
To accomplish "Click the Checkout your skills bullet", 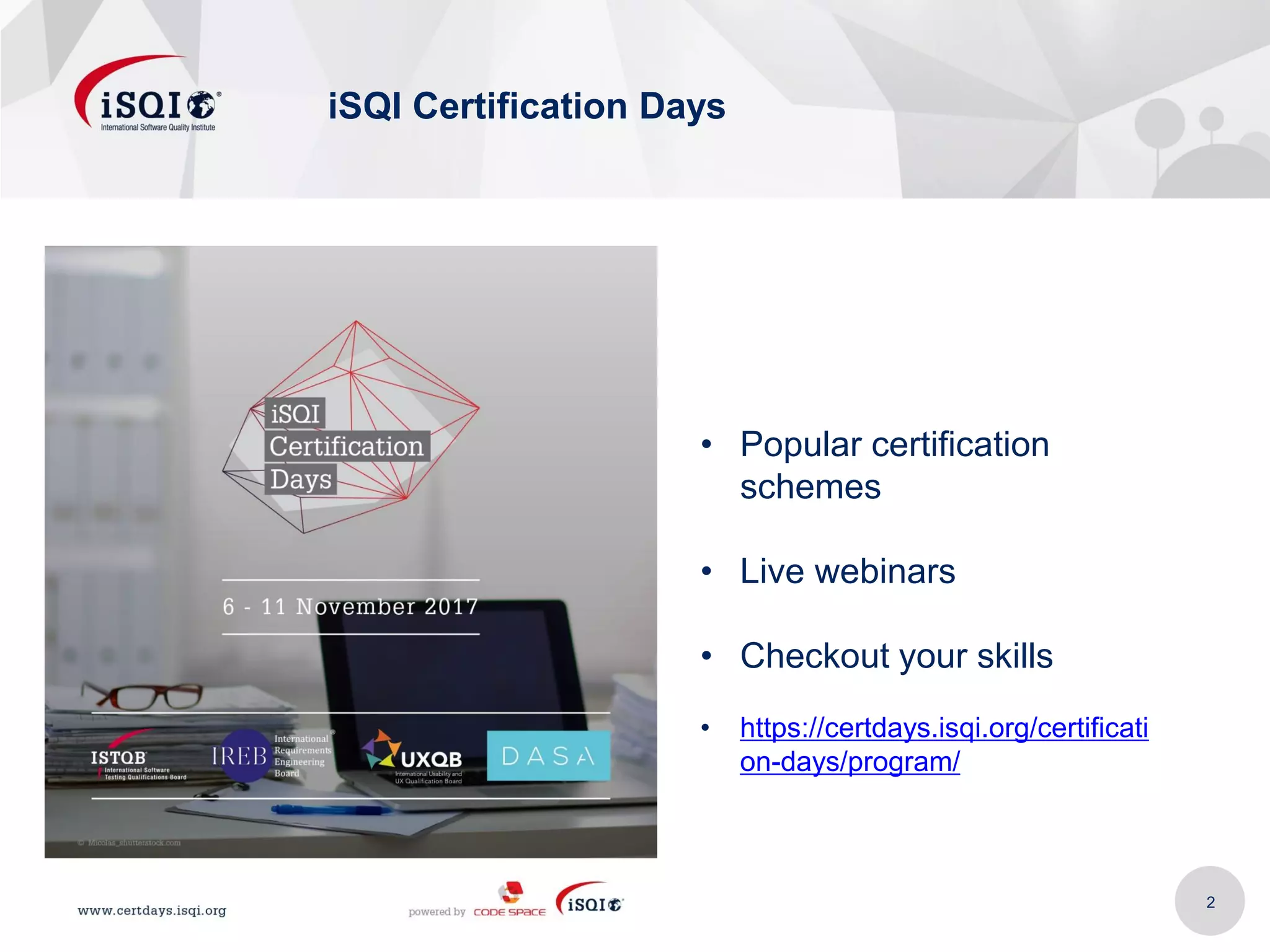I will point(896,656).
